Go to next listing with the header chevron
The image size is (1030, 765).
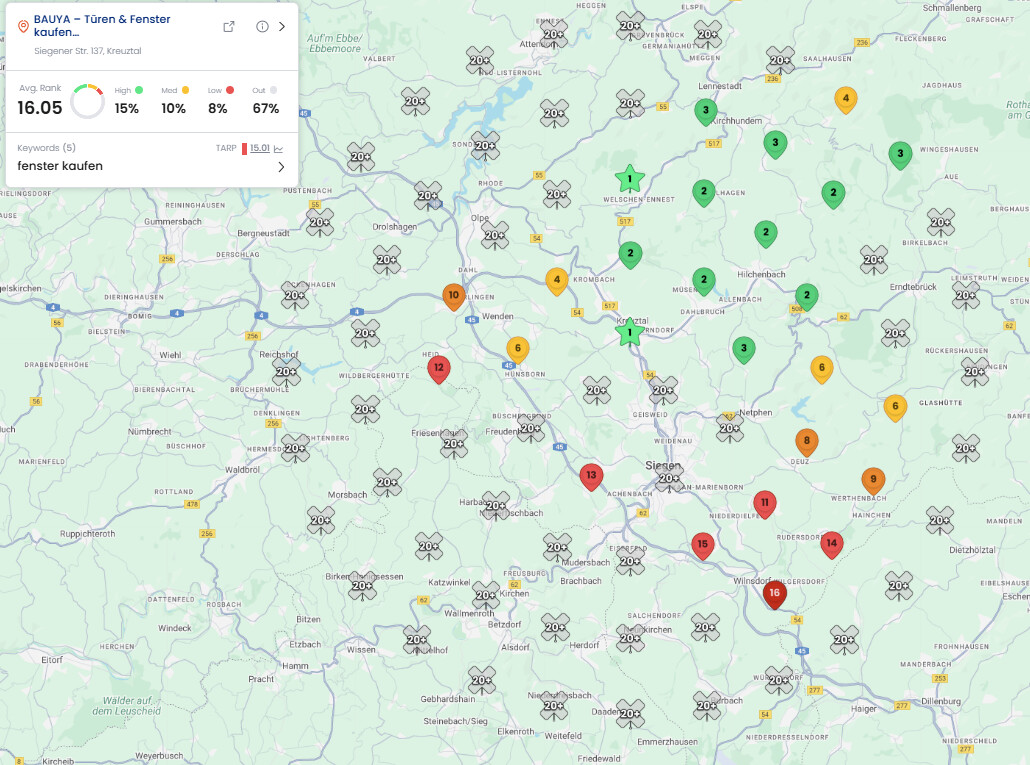point(282,27)
